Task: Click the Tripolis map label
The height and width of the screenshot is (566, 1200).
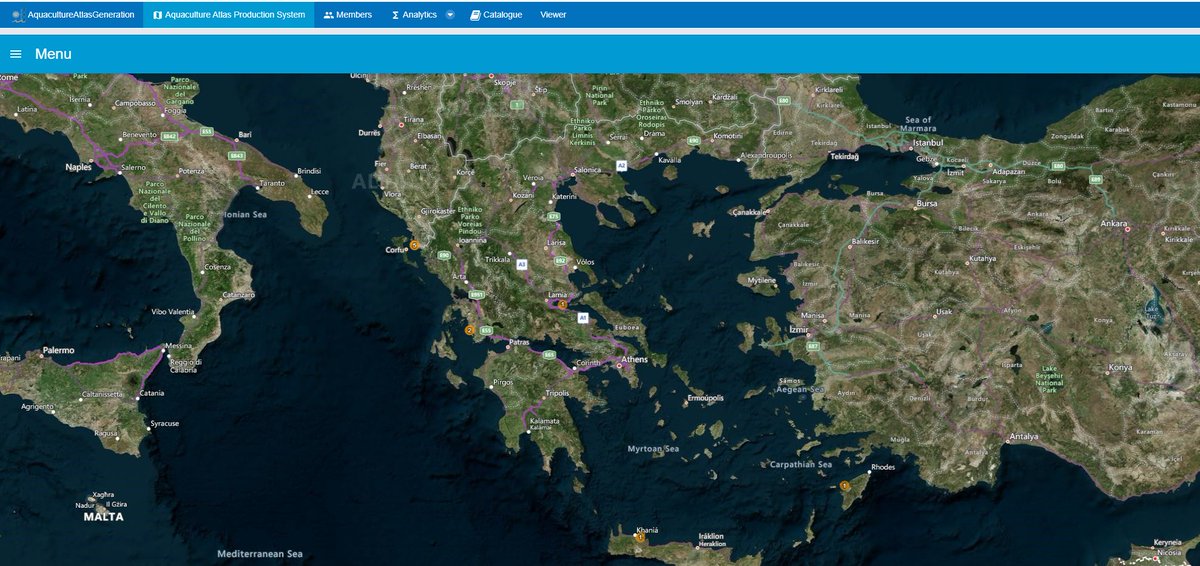Action: (x=557, y=393)
